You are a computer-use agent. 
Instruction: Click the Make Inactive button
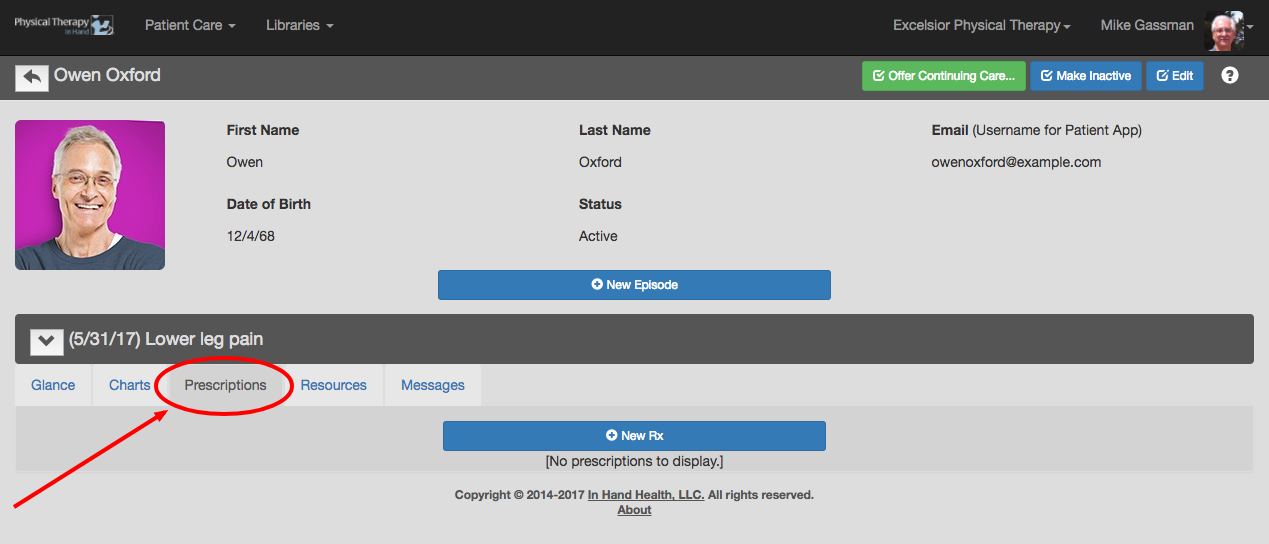(x=1086, y=76)
